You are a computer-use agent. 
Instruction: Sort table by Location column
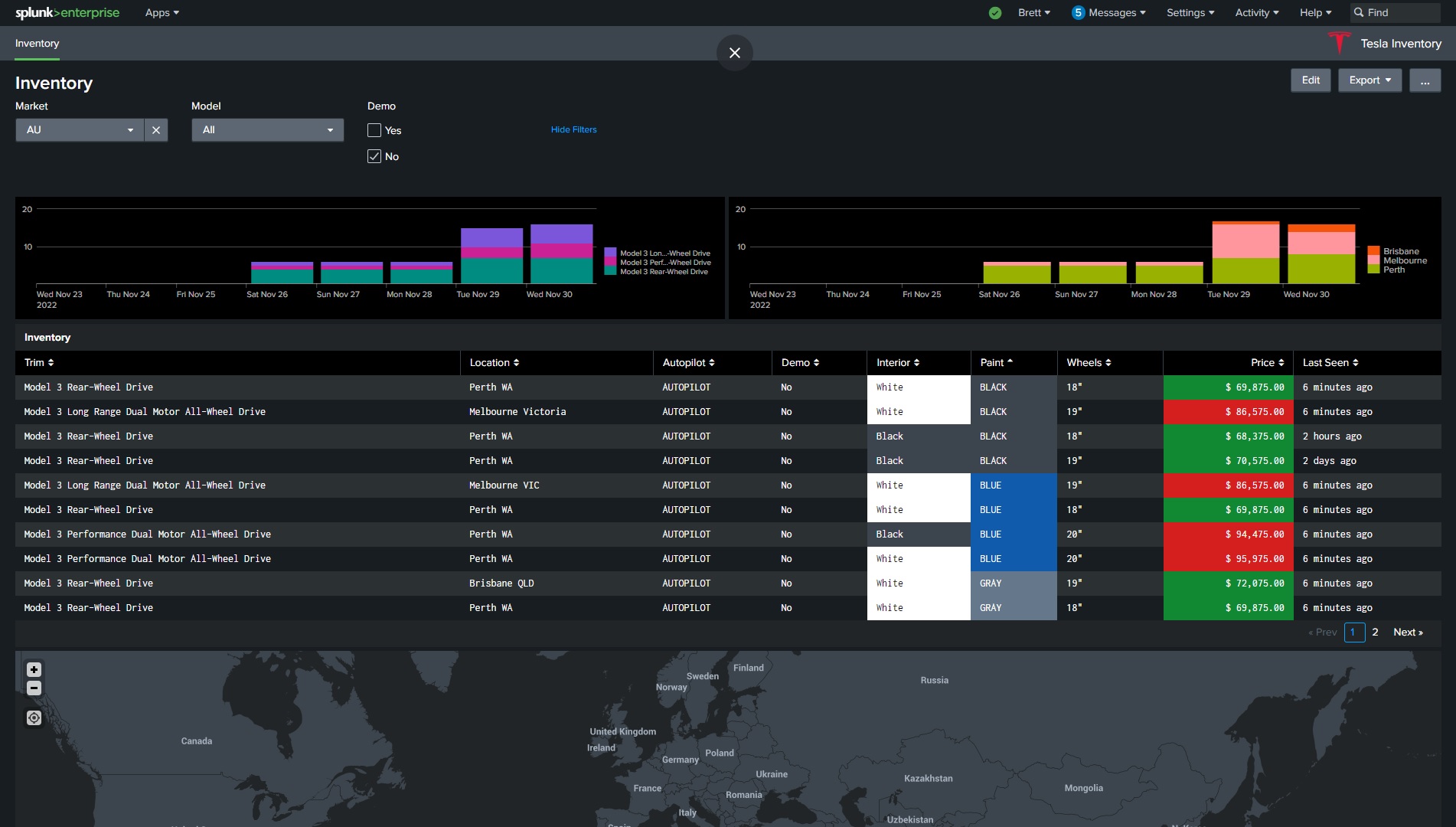pyautogui.click(x=495, y=363)
